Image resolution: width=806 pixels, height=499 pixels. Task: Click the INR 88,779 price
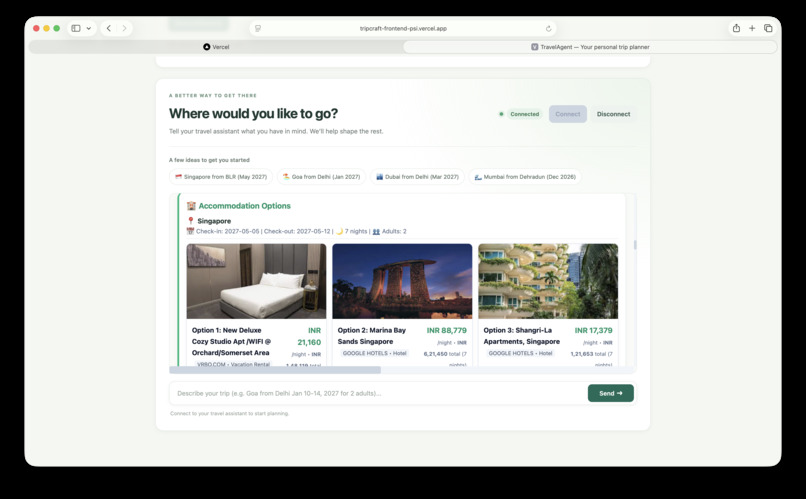(x=447, y=330)
